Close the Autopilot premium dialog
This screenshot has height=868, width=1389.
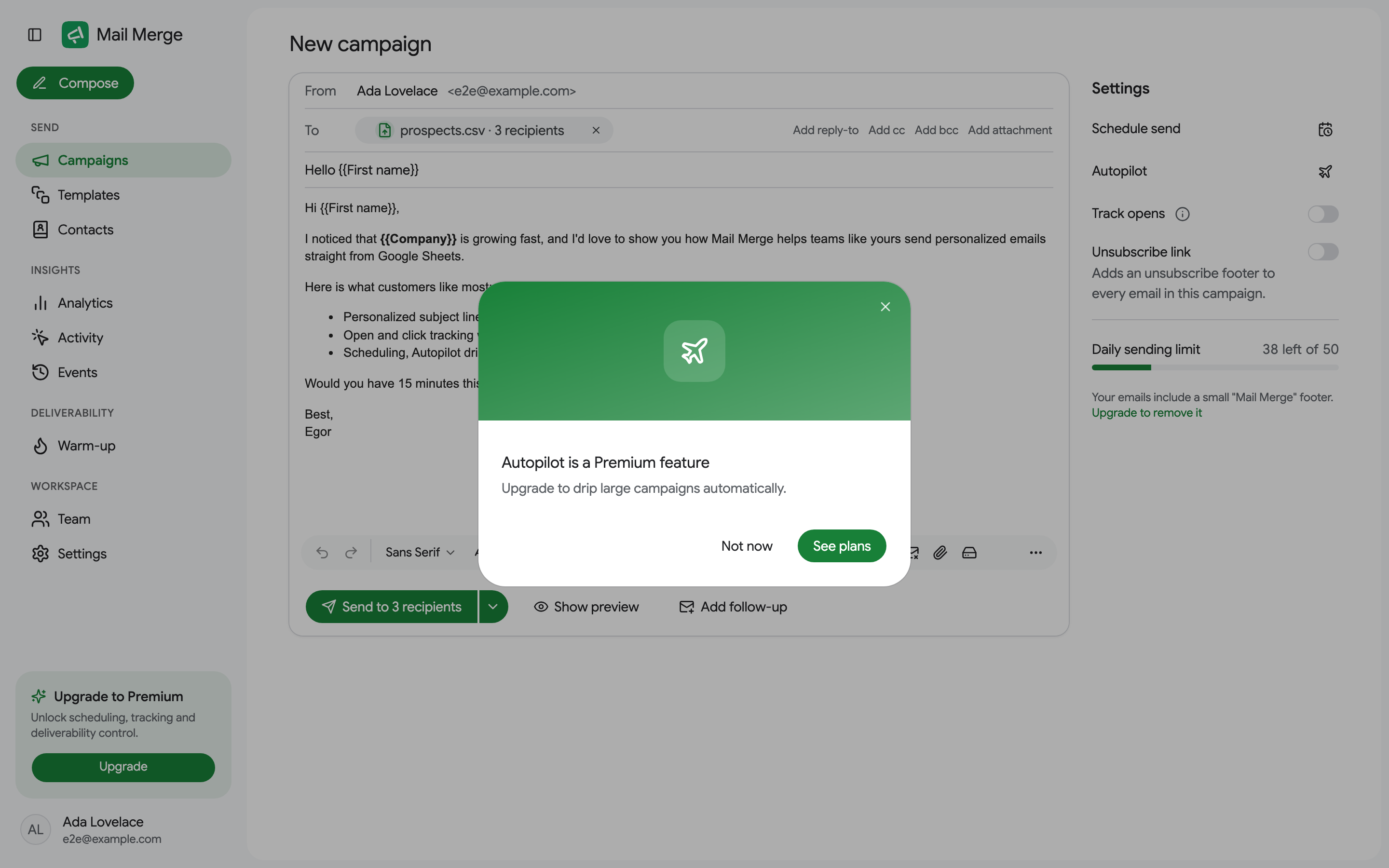point(885,307)
